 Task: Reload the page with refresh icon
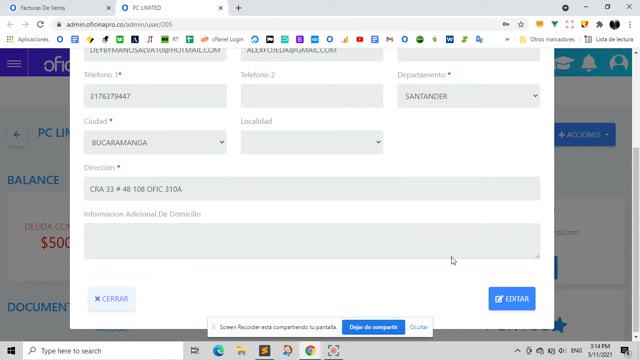click(40, 24)
